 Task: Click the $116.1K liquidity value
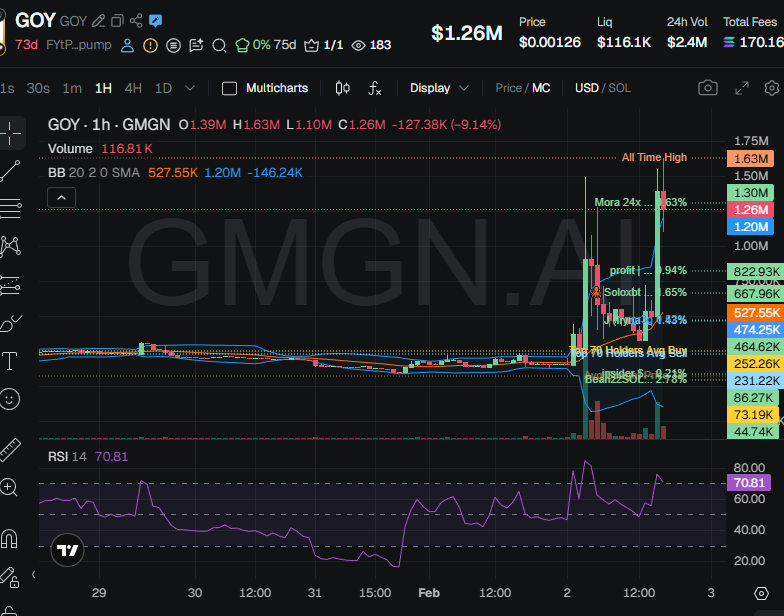click(x=624, y=42)
